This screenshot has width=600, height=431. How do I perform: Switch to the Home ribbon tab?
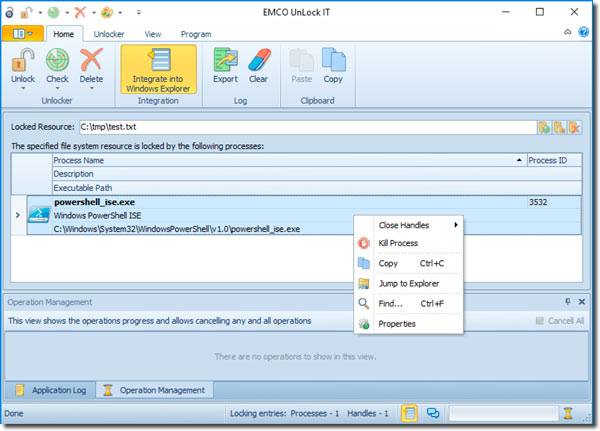[x=64, y=34]
